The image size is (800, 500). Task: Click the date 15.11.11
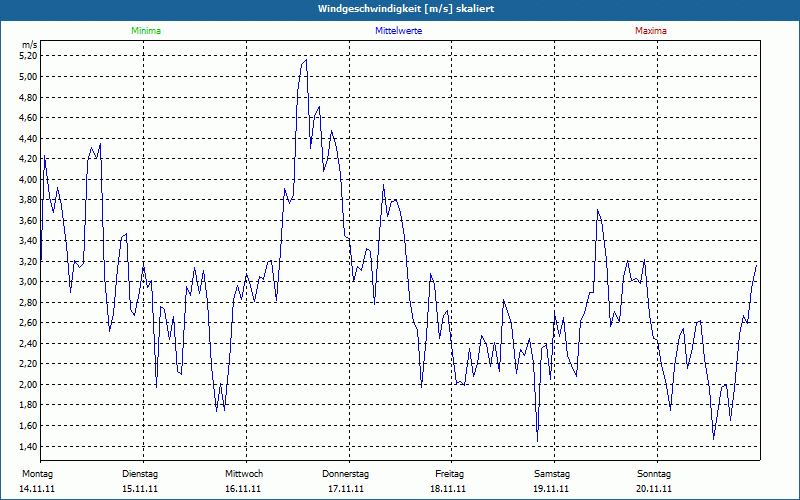click(x=140, y=489)
